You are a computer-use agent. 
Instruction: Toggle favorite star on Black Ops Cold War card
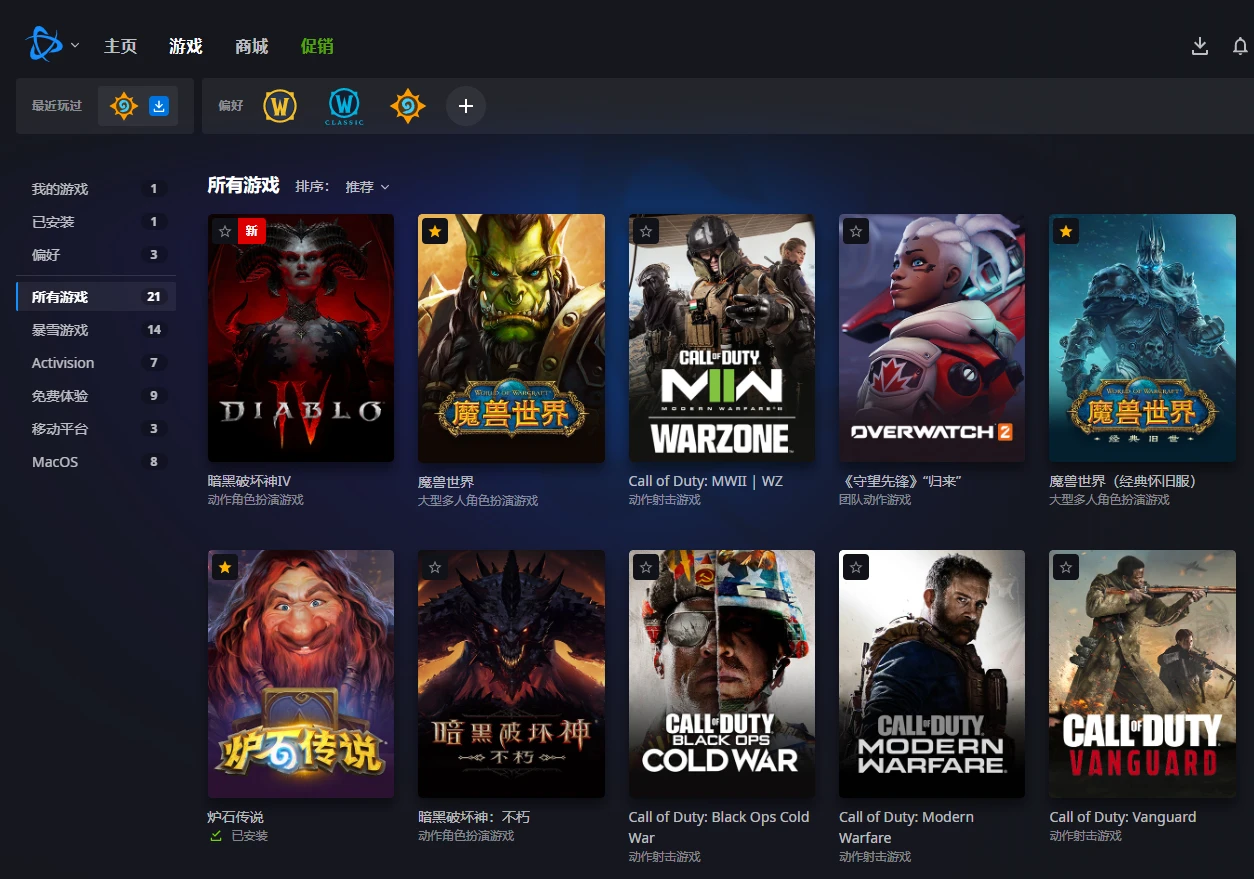(x=646, y=567)
